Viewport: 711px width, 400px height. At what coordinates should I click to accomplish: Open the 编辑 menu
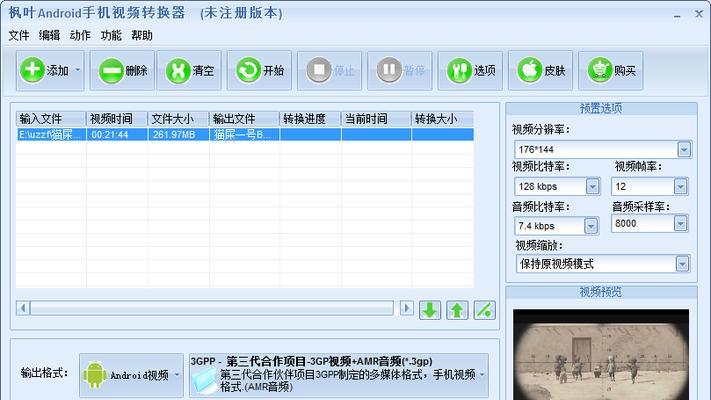click(x=49, y=35)
